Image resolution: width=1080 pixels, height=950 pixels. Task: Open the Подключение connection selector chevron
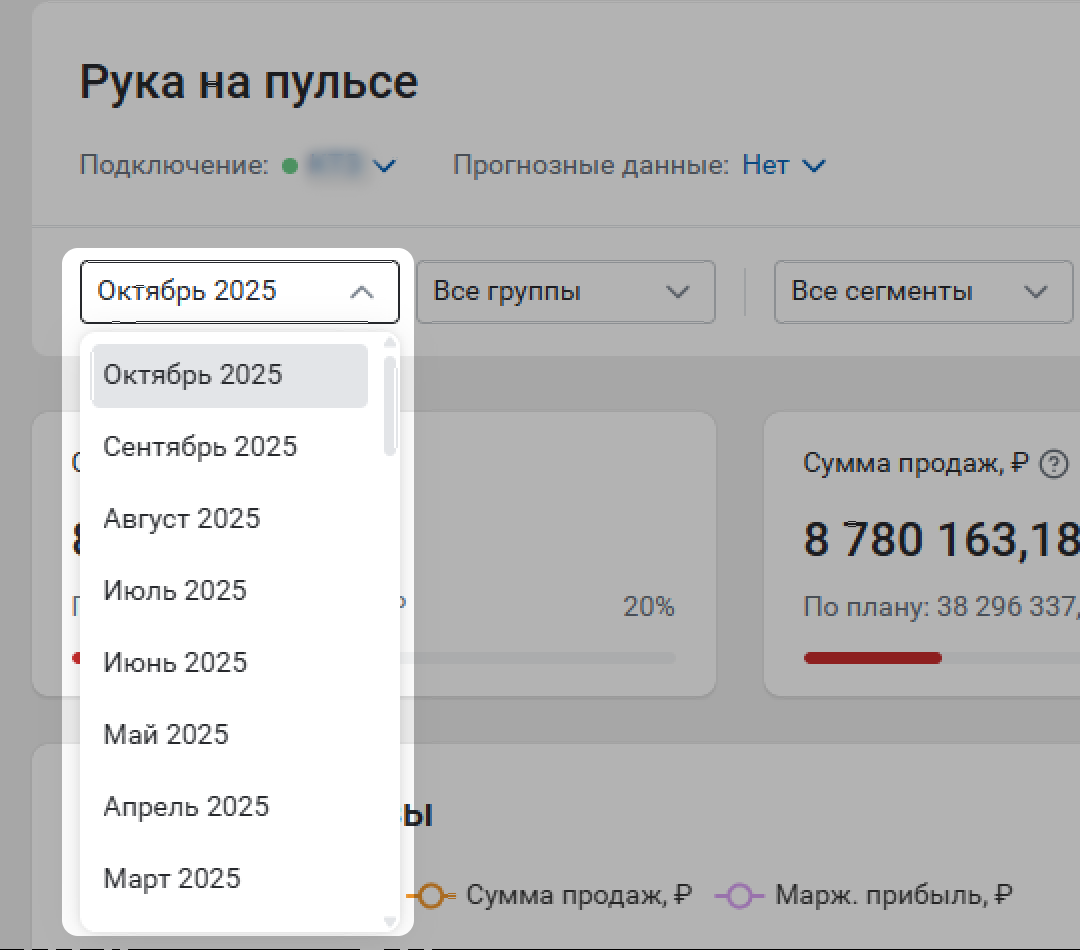point(385,166)
